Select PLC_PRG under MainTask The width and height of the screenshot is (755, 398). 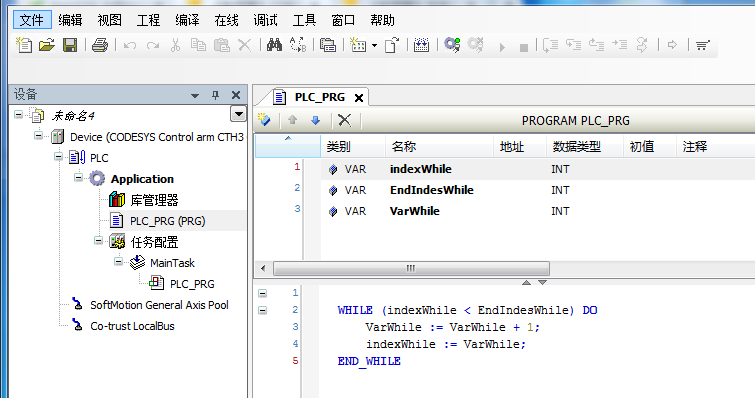click(192, 284)
